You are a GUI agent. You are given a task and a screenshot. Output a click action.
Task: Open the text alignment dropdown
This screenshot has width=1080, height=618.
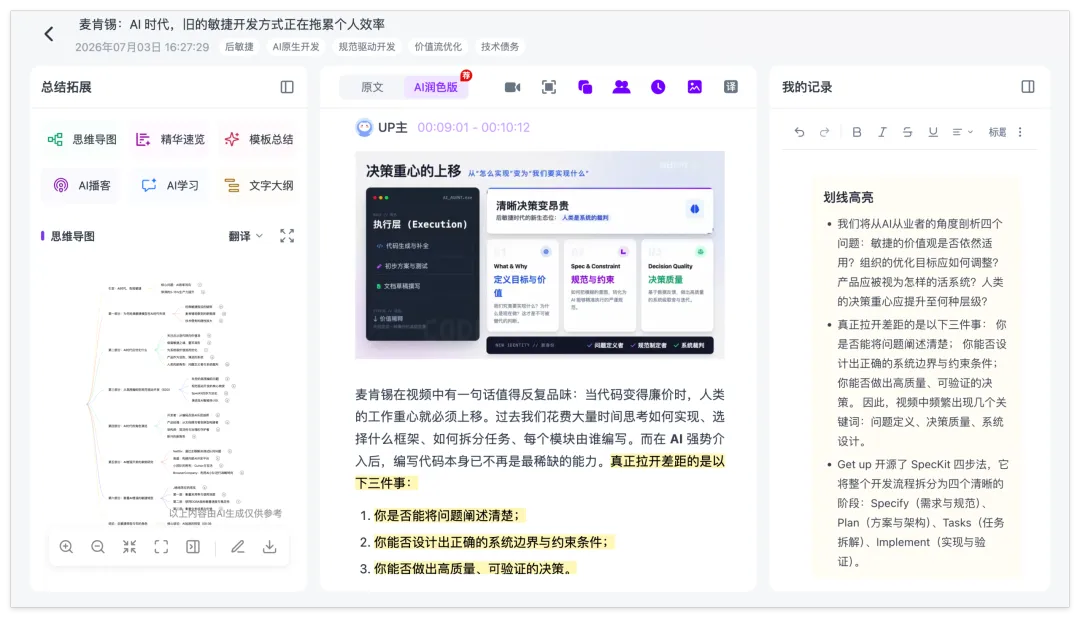962,132
